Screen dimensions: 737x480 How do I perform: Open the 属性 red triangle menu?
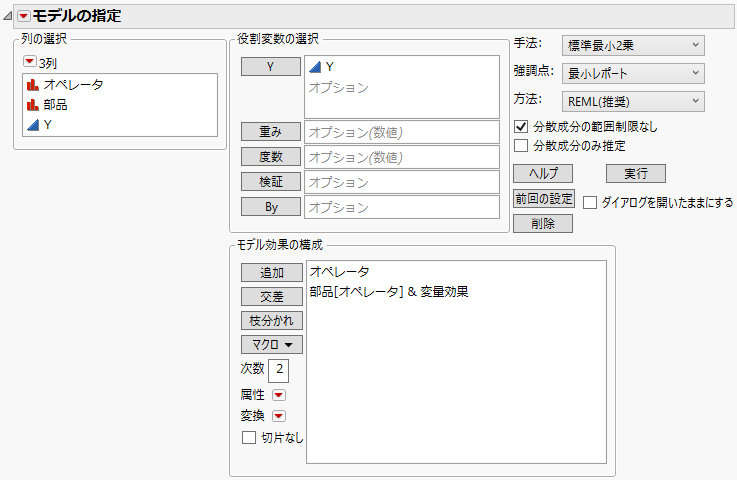point(279,395)
